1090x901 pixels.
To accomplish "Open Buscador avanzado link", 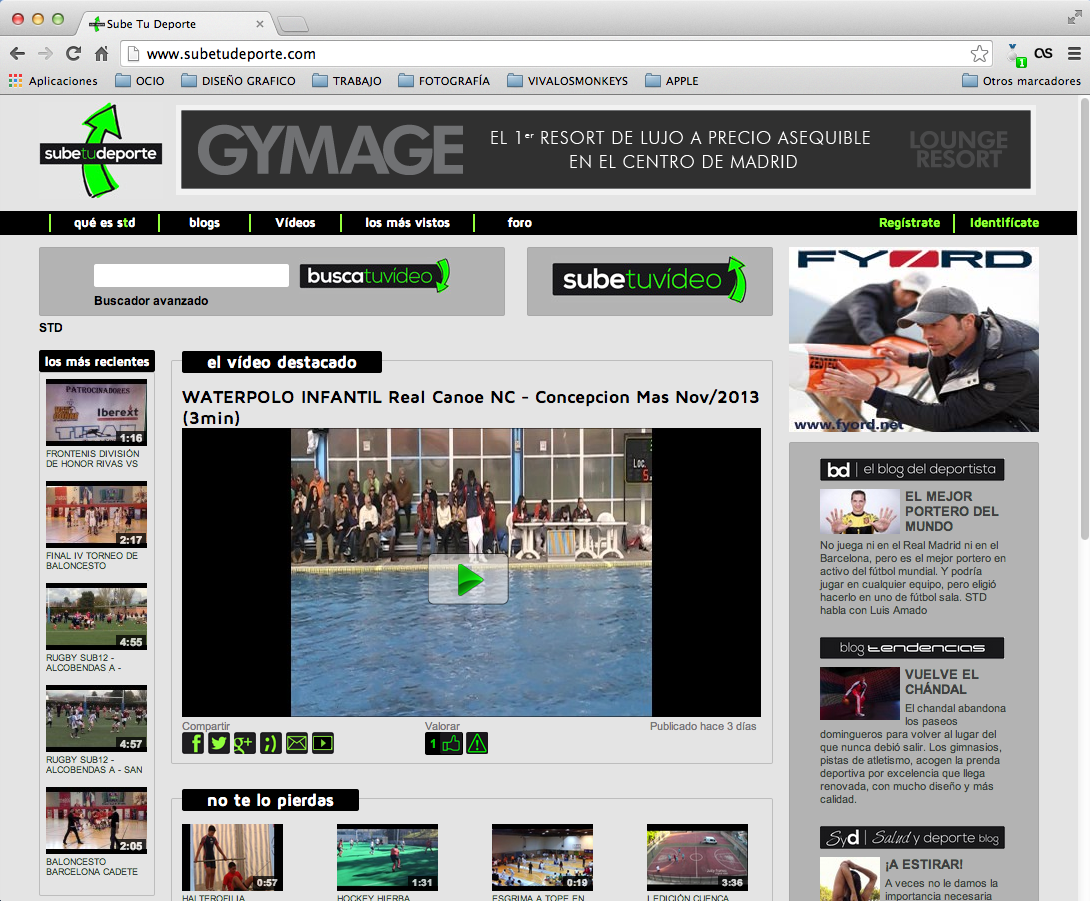I will pyautogui.click(x=151, y=300).
